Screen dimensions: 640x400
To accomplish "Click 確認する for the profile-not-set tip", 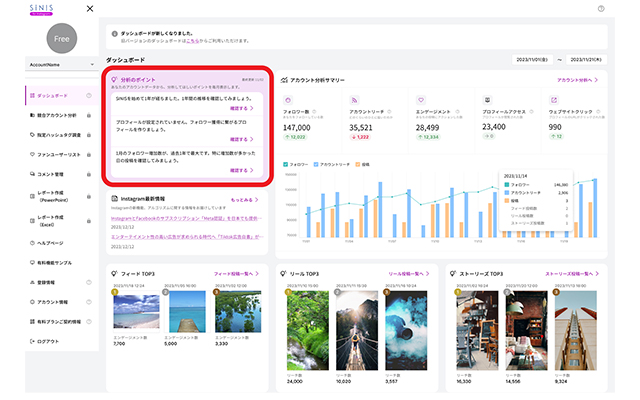I will (x=241, y=139).
